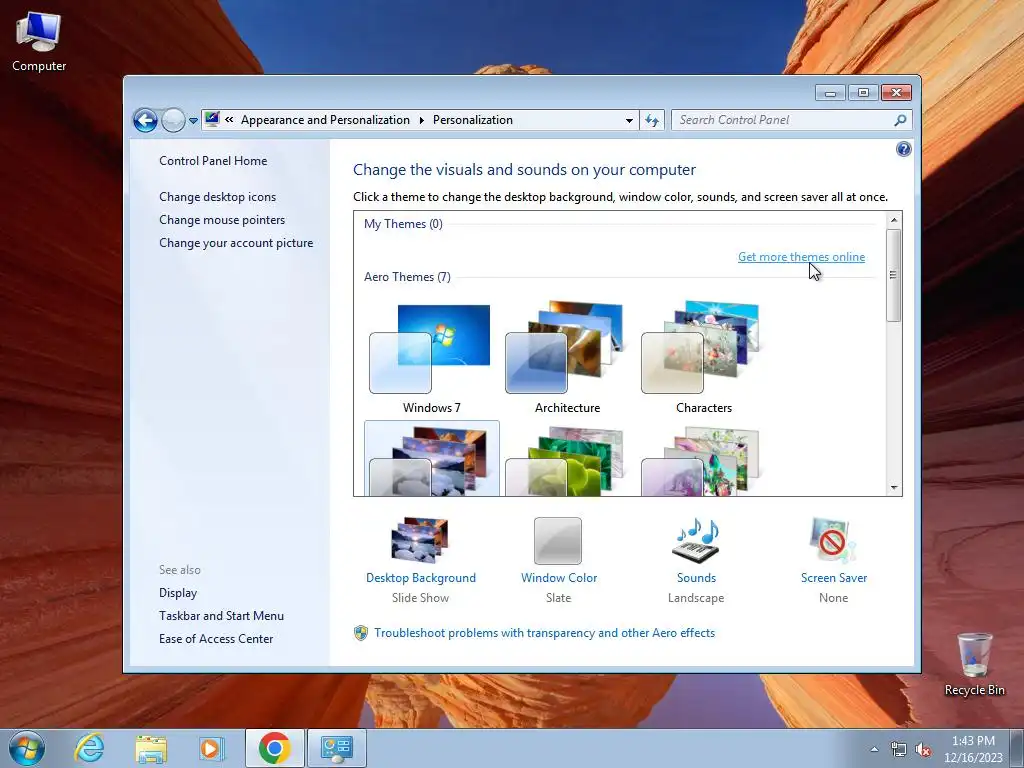
Task: Select the Architecture theme
Action: pyautogui.click(x=567, y=358)
